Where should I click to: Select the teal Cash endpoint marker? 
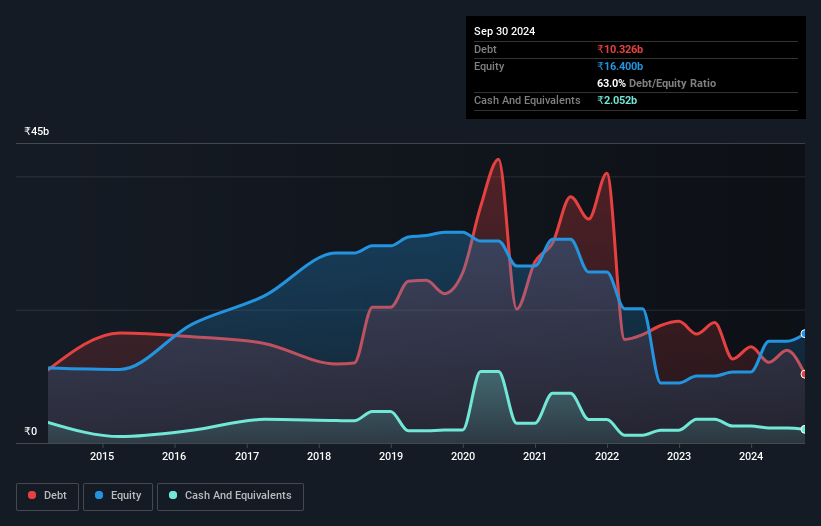point(804,429)
